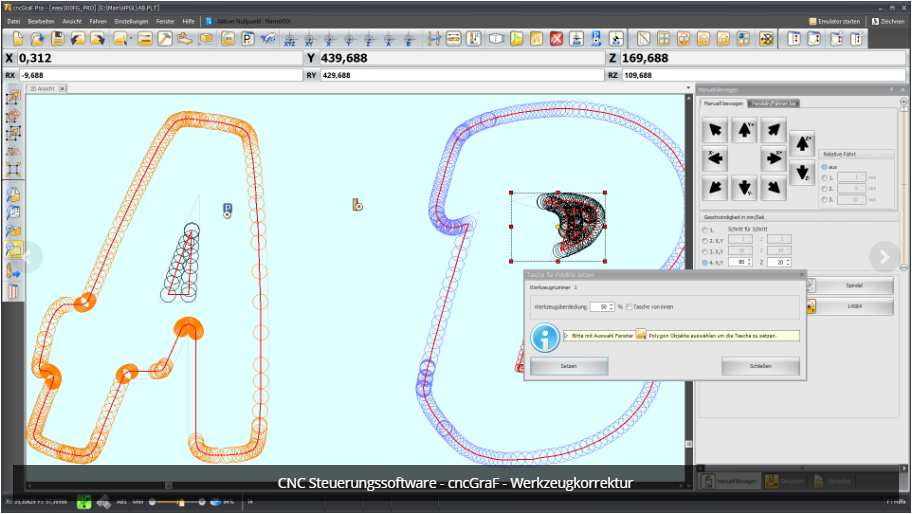Select speed option 4. X,Y radio button
This screenshot has width=912, height=514.
coord(705,262)
